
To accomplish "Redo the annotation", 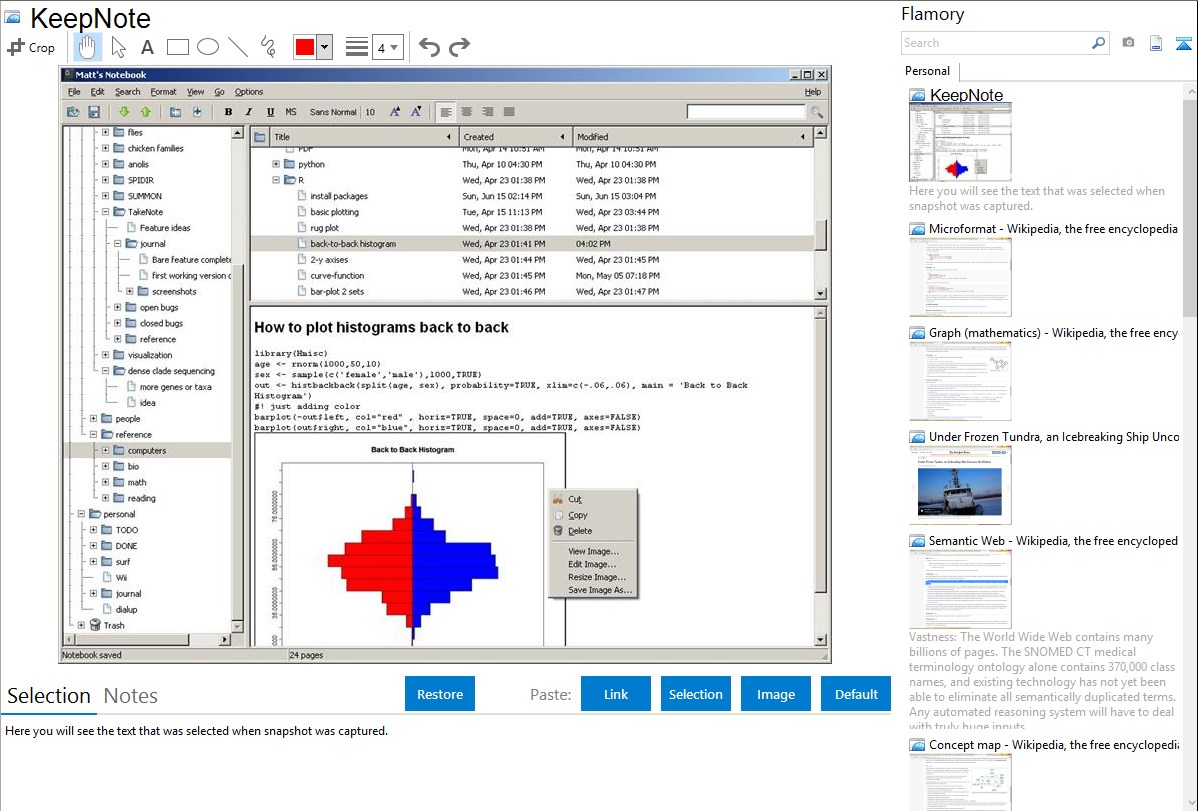I will pyautogui.click(x=459, y=47).
